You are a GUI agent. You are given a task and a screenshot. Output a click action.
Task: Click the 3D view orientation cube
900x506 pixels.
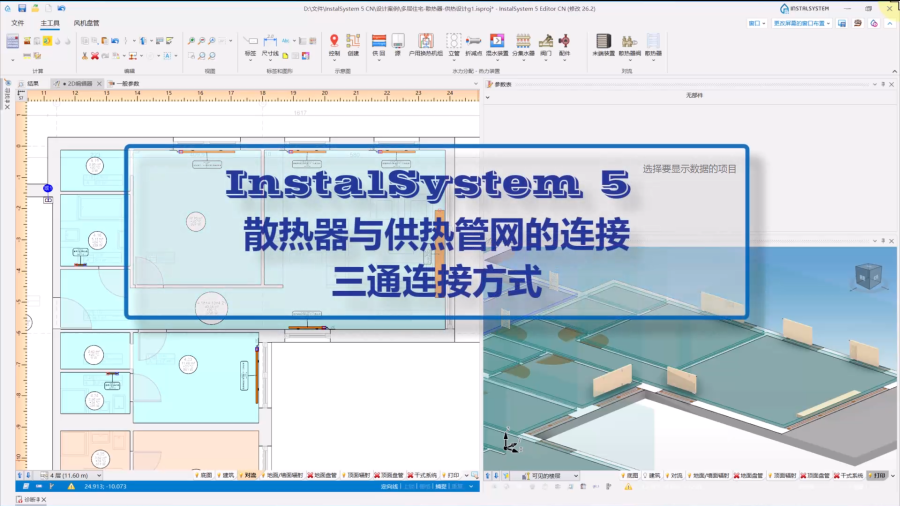point(868,276)
